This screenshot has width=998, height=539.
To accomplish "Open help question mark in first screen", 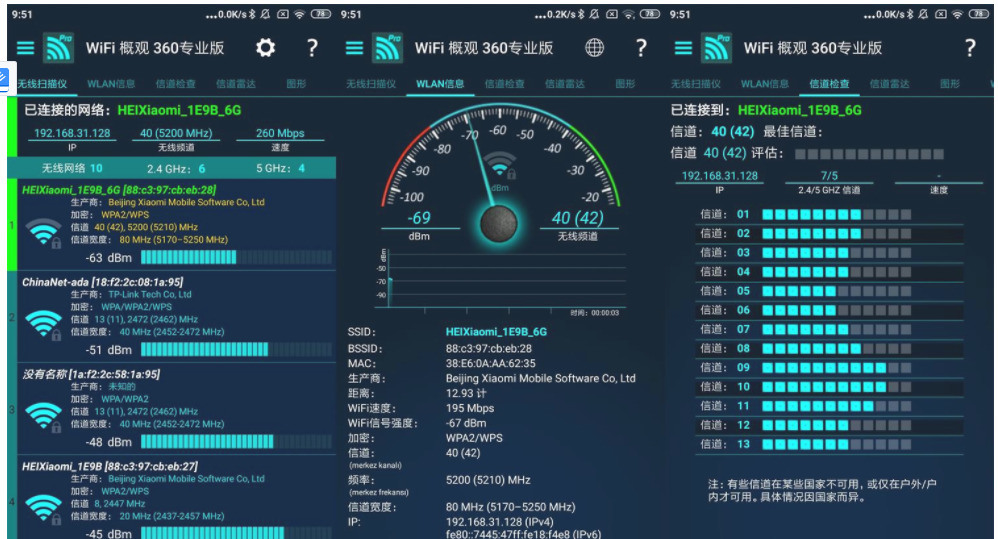I will [312, 48].
